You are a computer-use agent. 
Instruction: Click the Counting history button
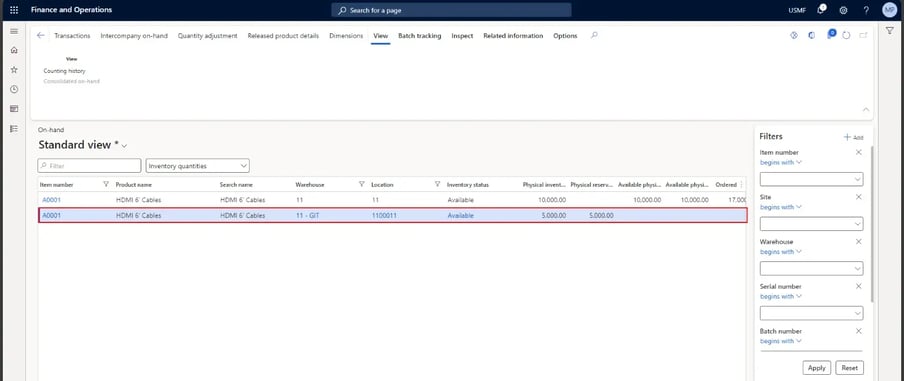65,71
